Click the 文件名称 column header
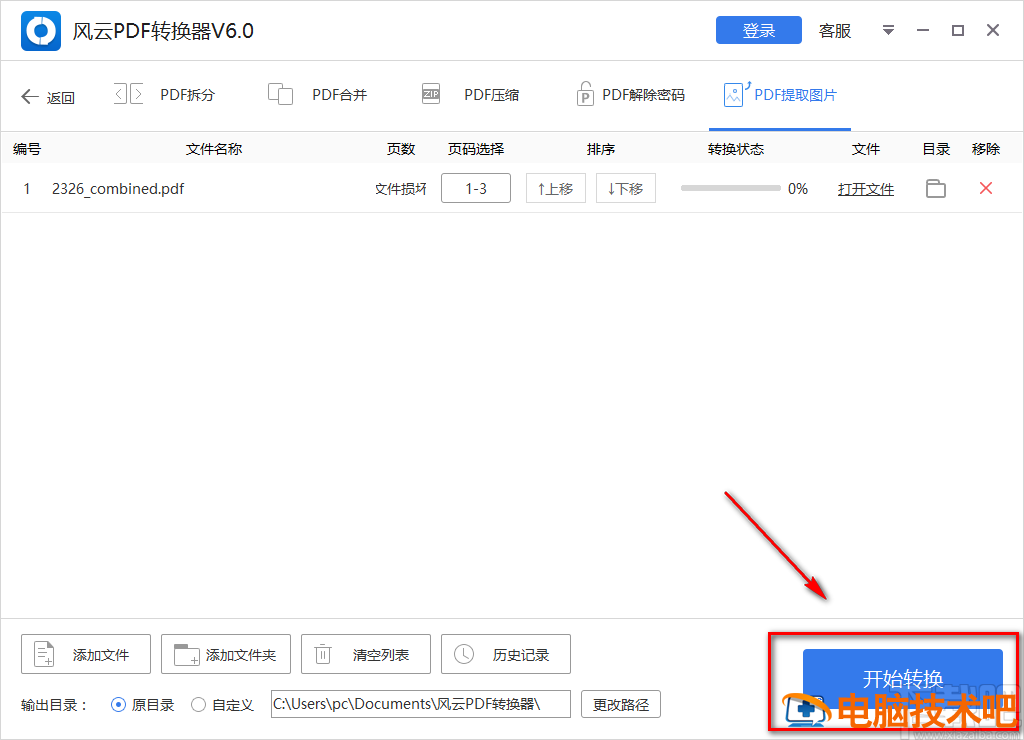Image resolution: width=1024 pixels, height=740 pixels. pos(214,149)
